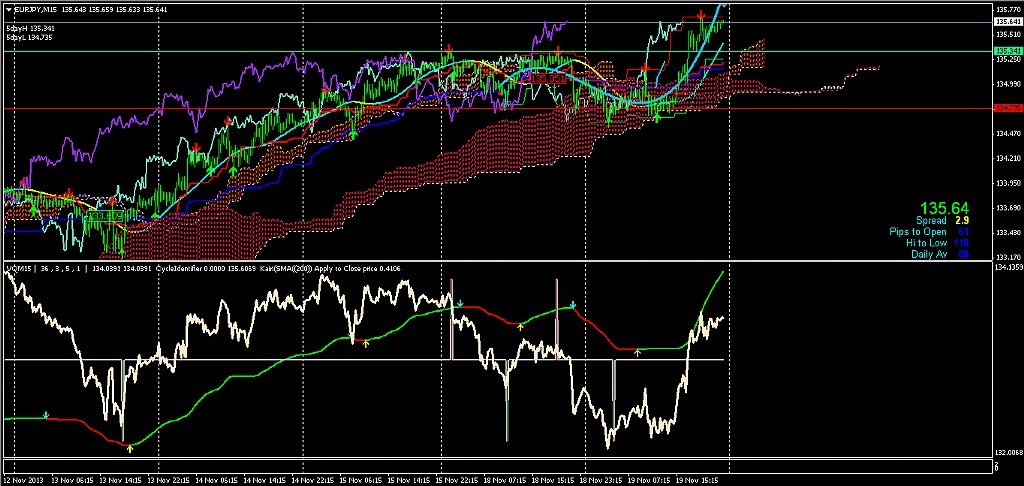Click the red 134.735 price tag
The height and width of the screenshot is (486, 1024).
pyautogui.click(x=1006, y=108)
